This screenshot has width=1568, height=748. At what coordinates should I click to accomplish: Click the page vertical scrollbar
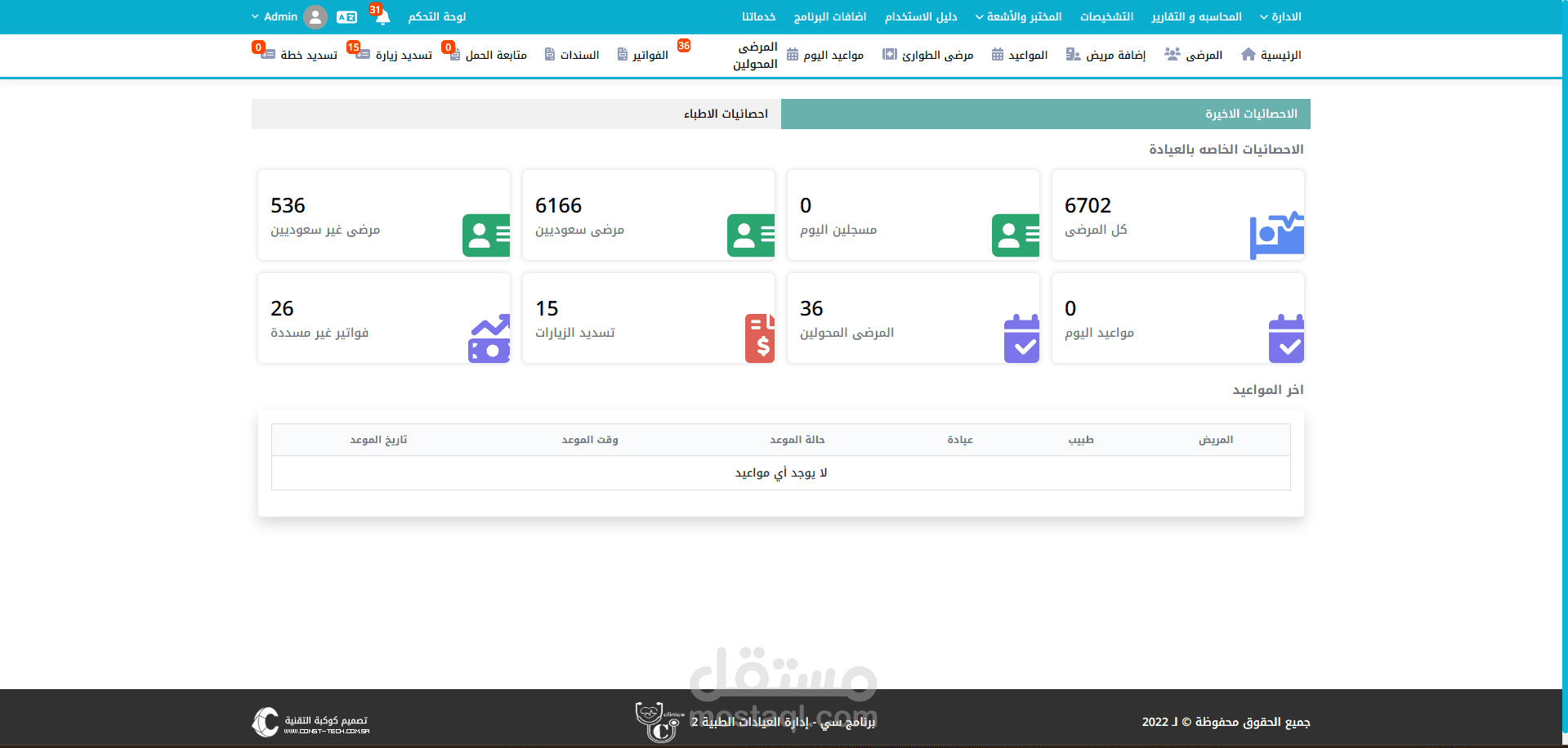tap(1565, 368)
